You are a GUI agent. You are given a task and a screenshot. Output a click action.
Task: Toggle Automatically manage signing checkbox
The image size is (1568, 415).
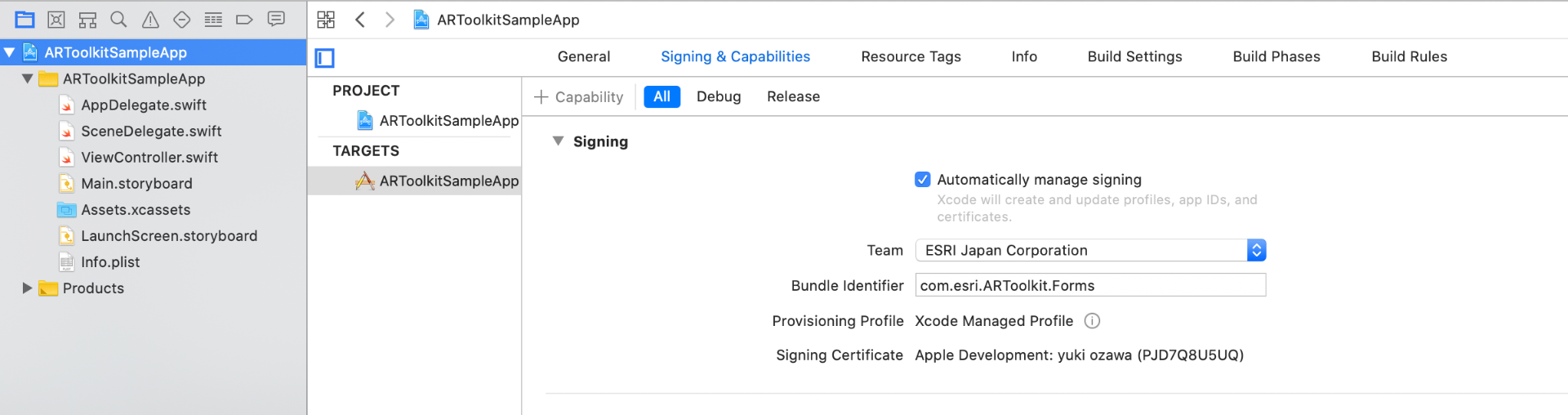(923, 180)
